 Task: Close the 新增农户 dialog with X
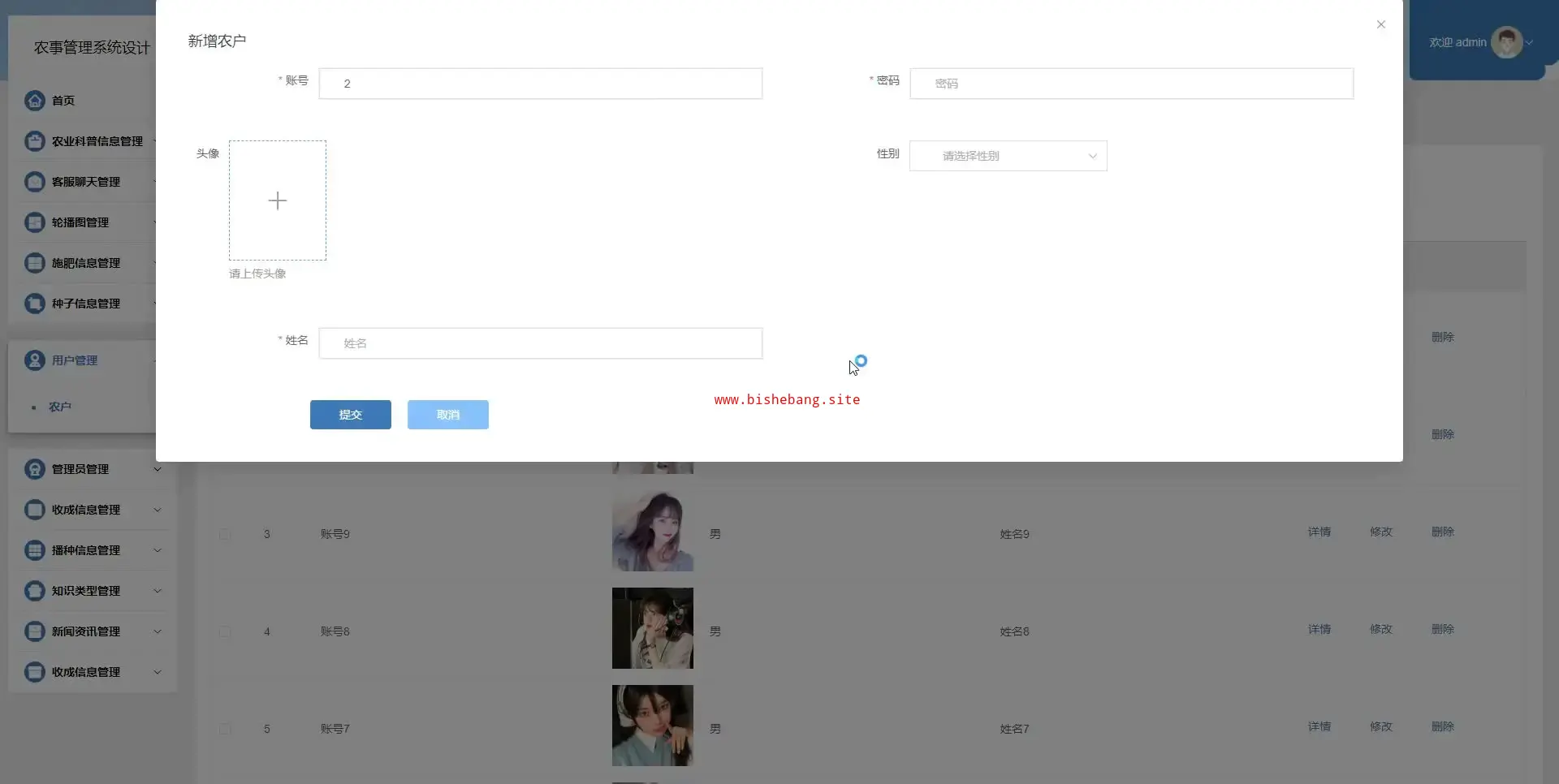click(1380, 24)
